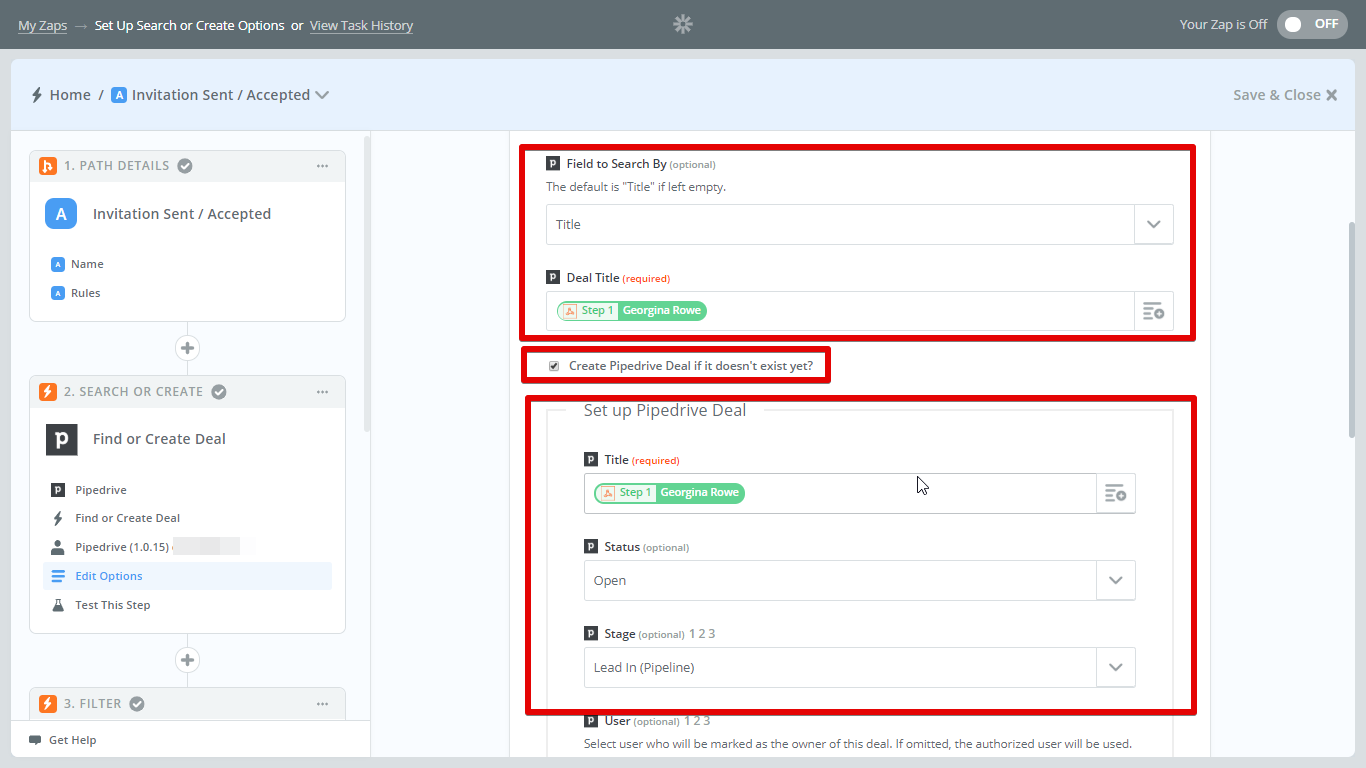Expand the Invitation Sent / Accepted path dropdown
This screenshot has height=768, width=1366.
[322, 95]
